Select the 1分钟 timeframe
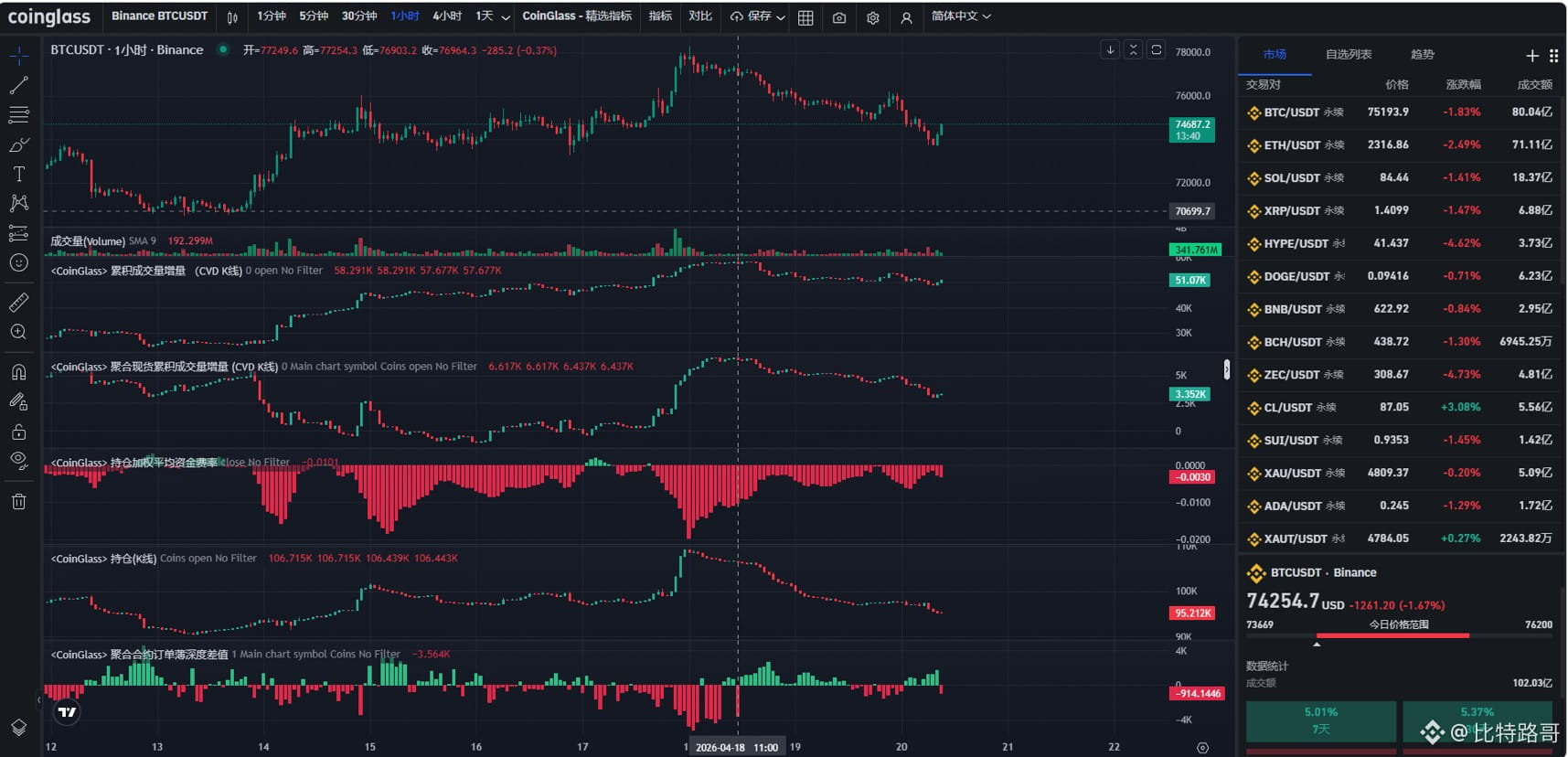 point(271,16)
